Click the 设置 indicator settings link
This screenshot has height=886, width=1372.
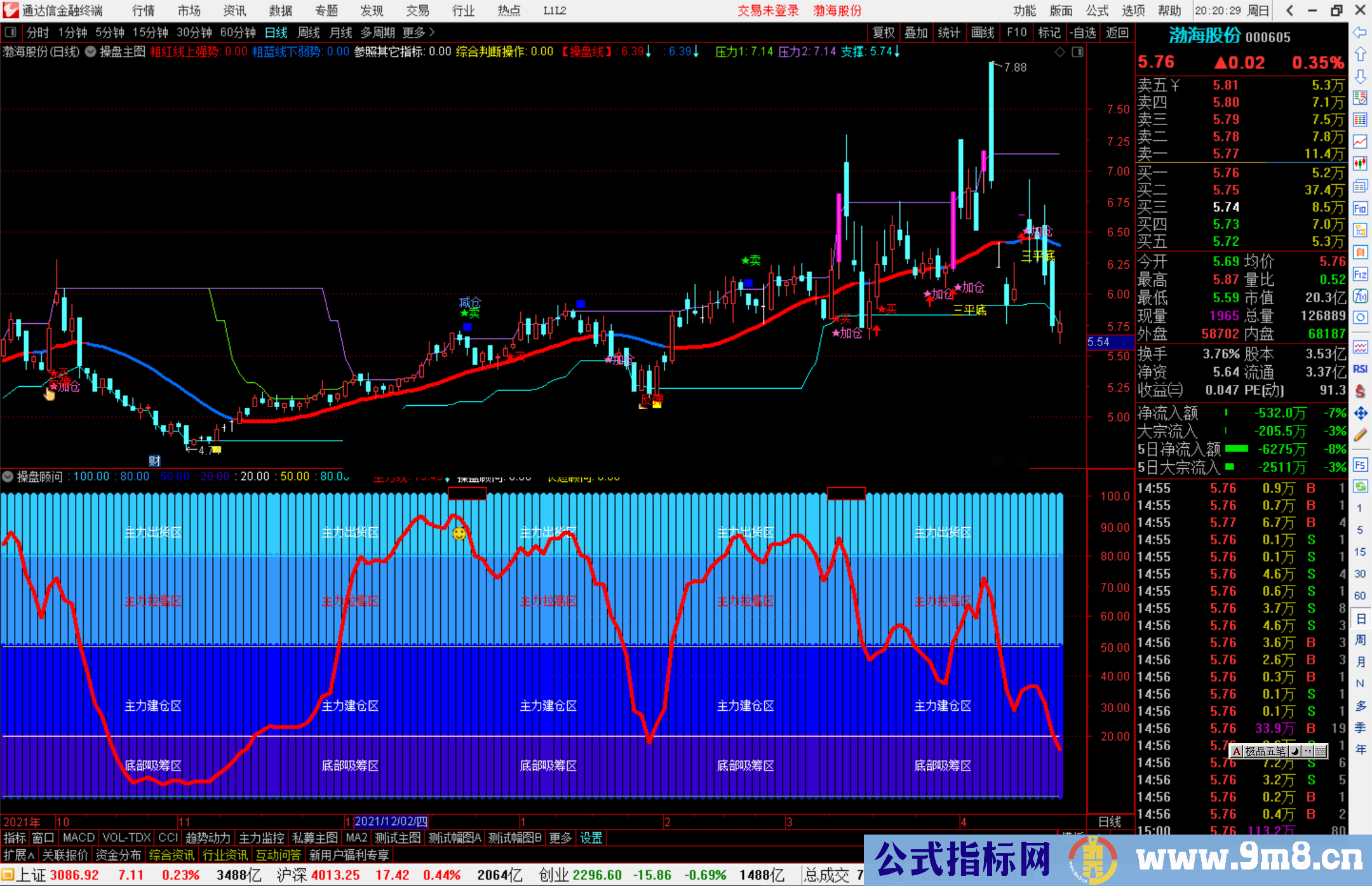pos(591,838)
